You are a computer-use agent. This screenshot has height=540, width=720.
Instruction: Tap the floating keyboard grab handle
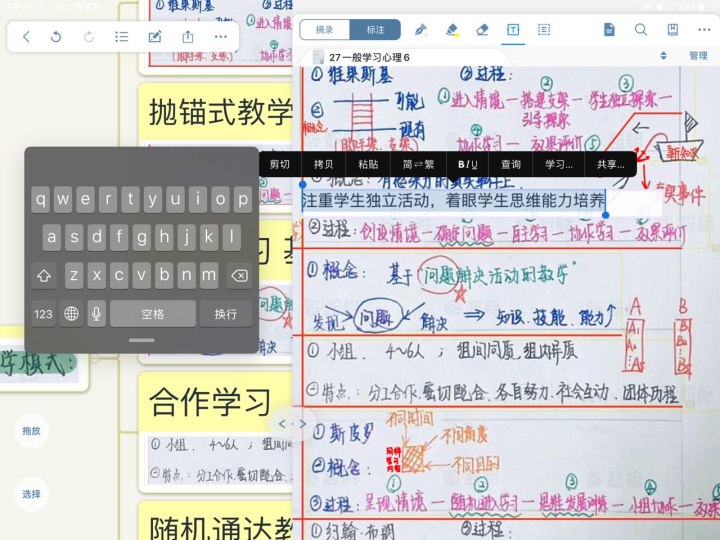pyautogui.click(x=141, y=340)
